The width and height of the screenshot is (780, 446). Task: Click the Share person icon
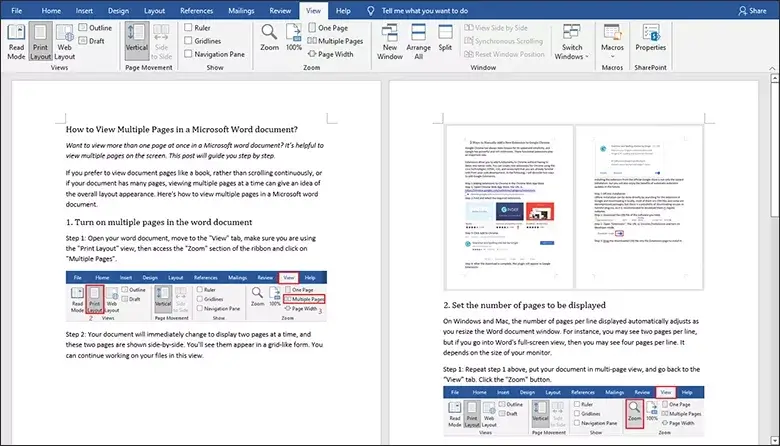pos(743,10)
